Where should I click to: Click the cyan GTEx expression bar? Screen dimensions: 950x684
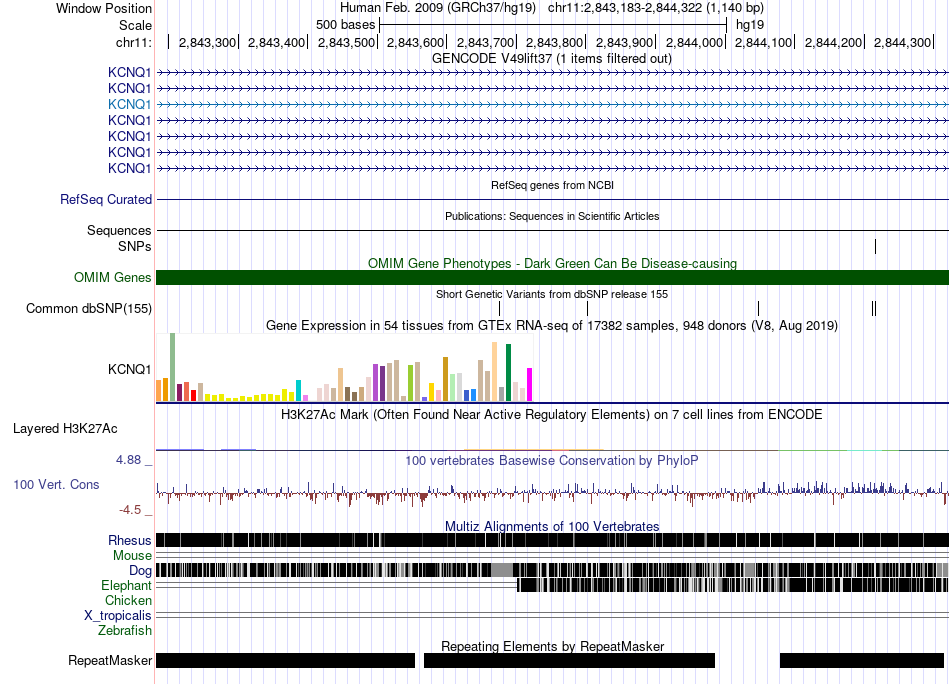click(x=299, y=391)
